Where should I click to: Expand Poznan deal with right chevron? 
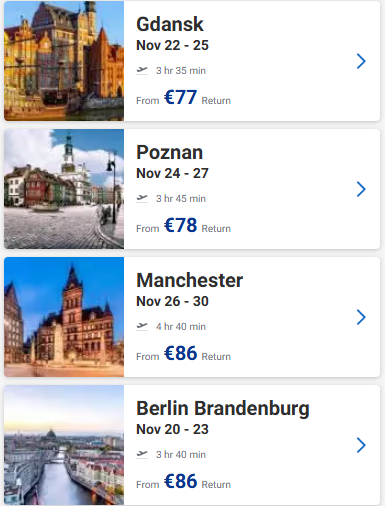point(361,189)
